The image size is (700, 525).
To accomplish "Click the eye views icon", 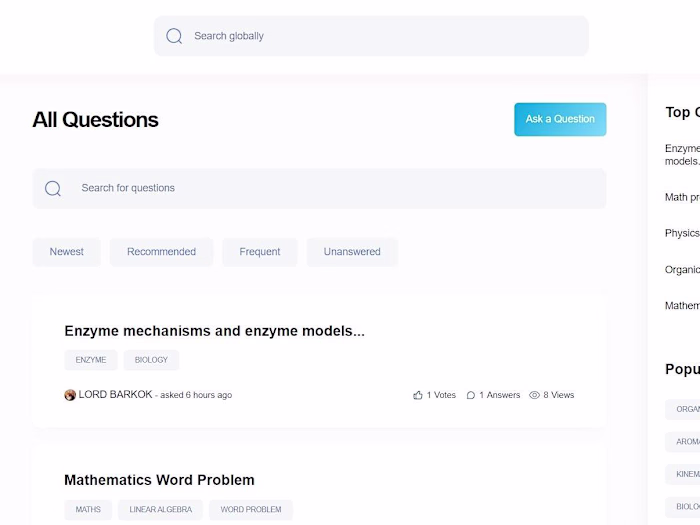I will pyautogui.click(x=534, y=395).
